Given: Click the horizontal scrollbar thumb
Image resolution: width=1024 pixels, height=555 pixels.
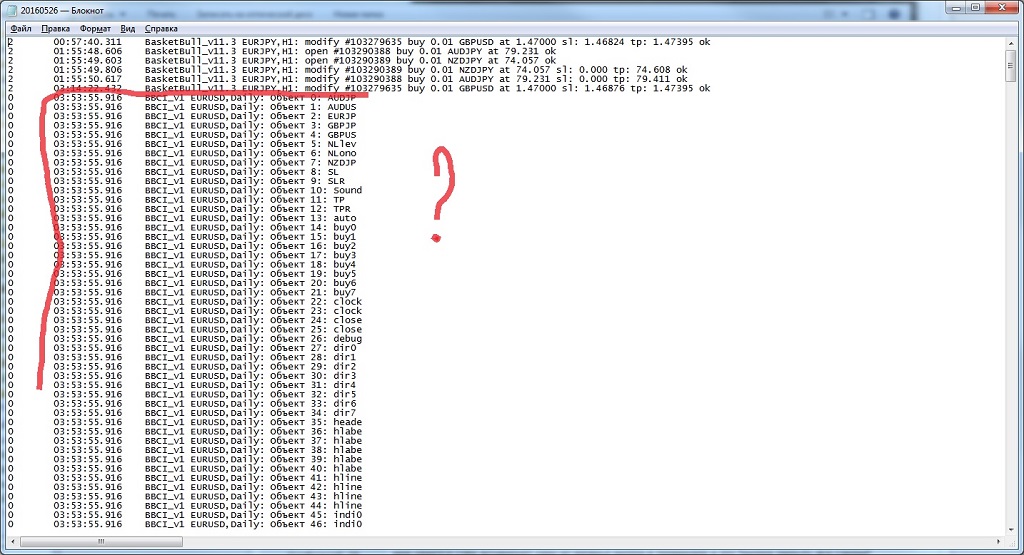Looking at the screenshot, I should [98, 541].
